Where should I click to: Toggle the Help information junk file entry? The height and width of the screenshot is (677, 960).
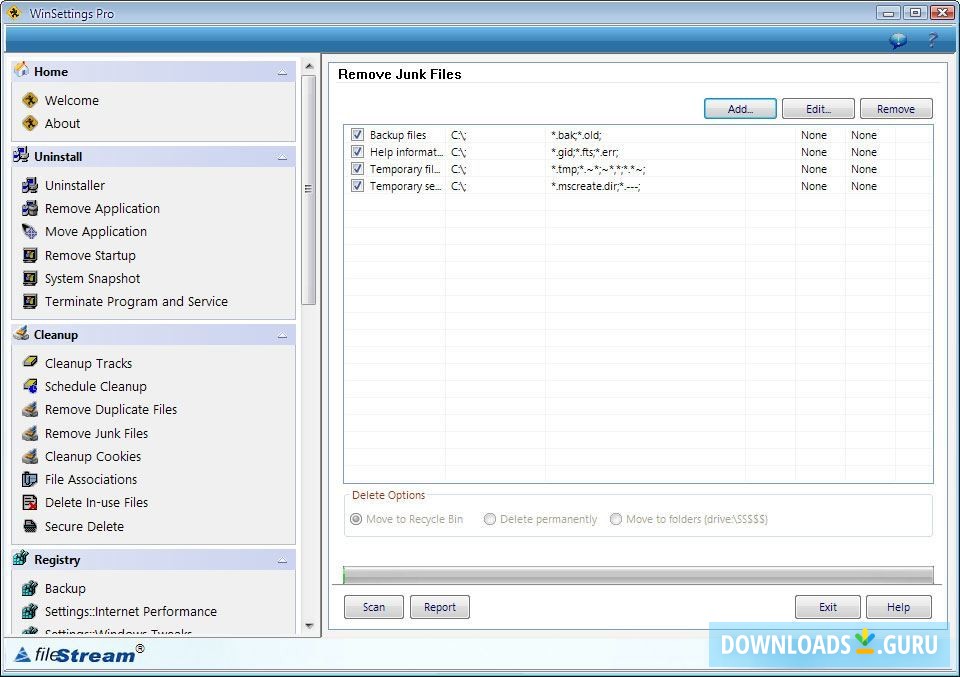pos(357,151)
